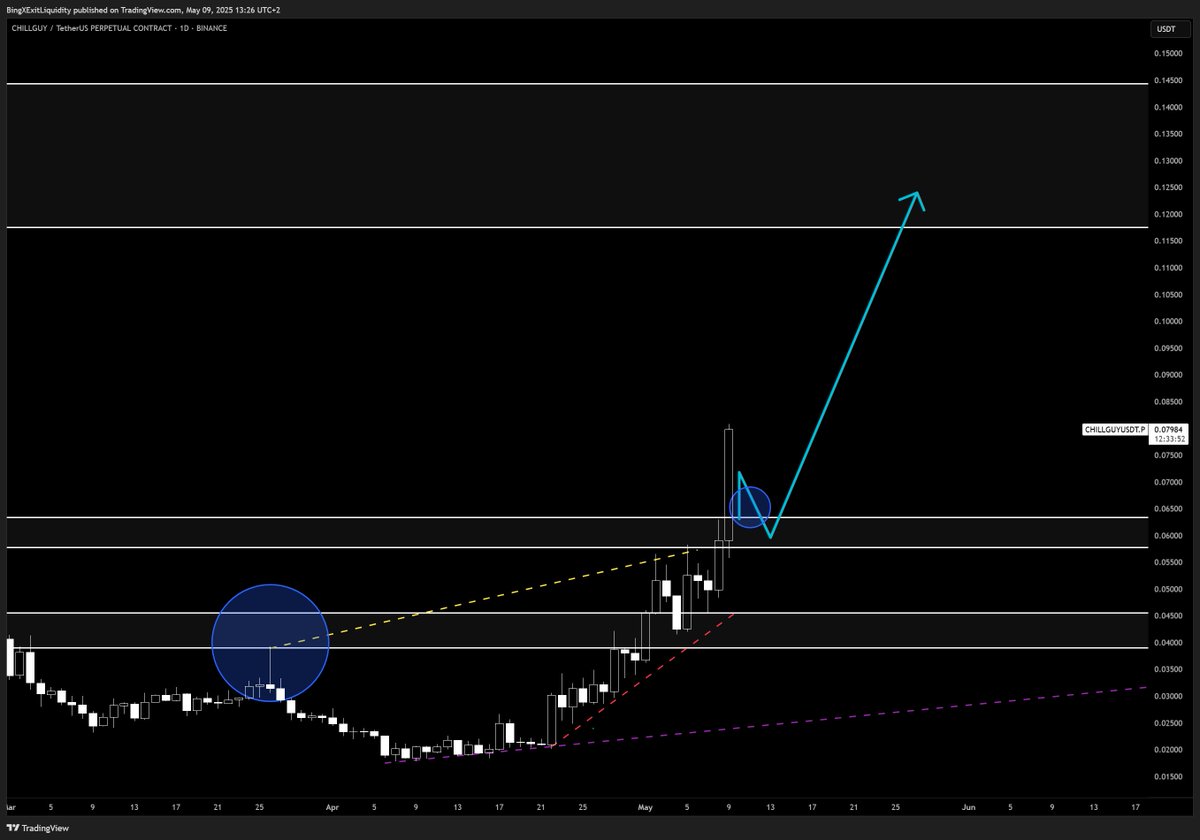This screenshot has width=1200, height=840.
Task: Click the 0.14000 price axis label
Action: tap(1167, 107)
